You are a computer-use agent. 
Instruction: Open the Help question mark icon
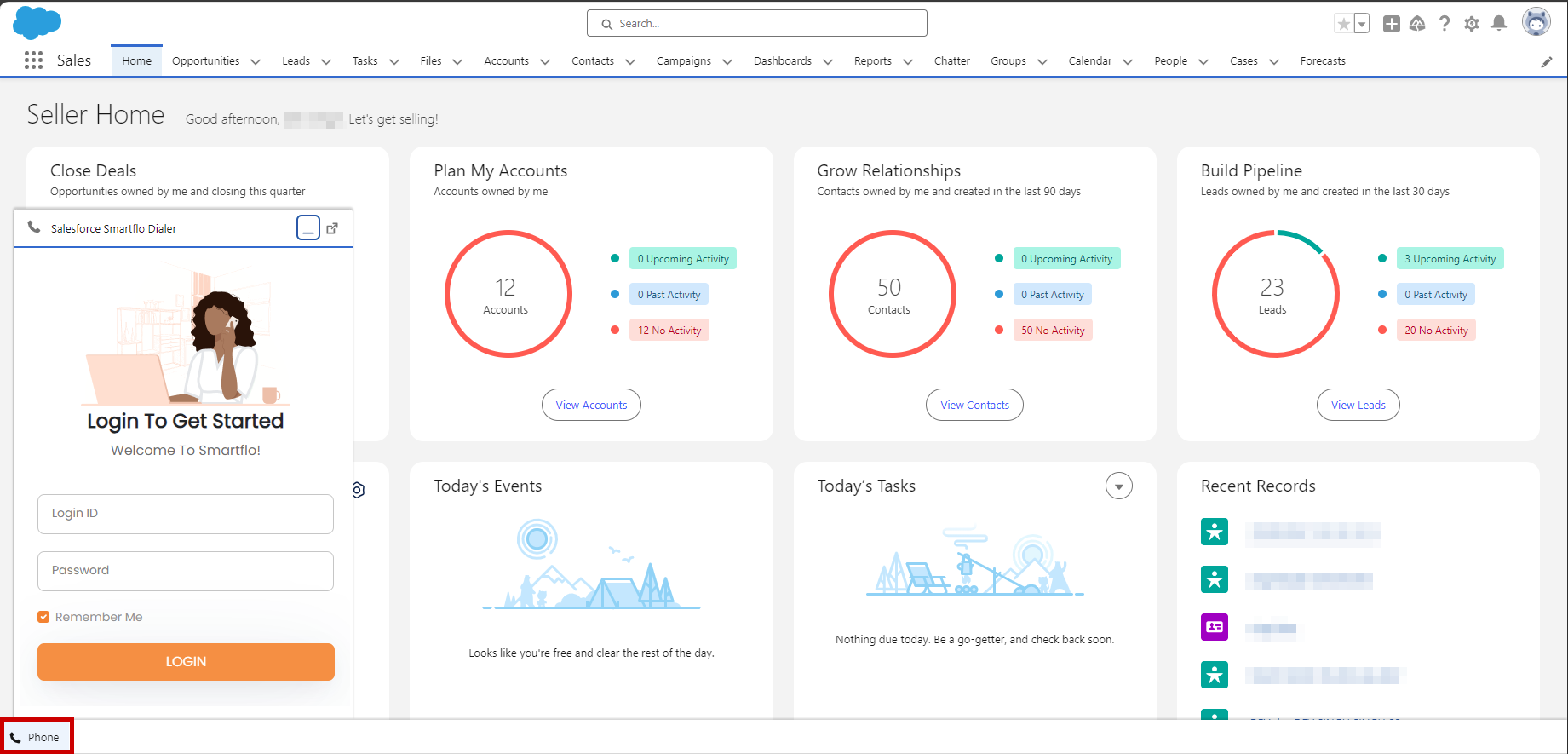pos(1445,24)
